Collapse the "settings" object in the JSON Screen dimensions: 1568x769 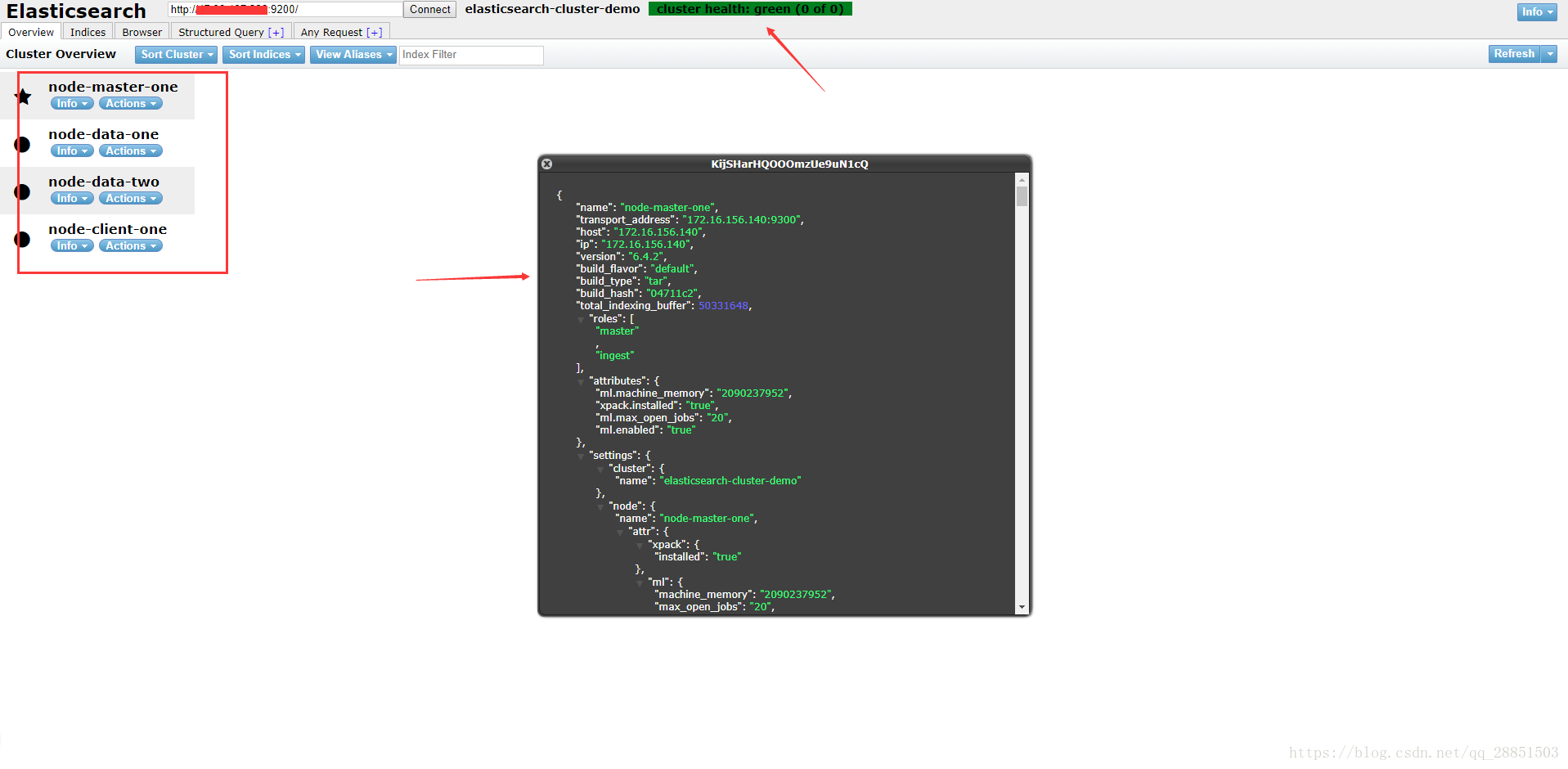[x=581, y=456]
